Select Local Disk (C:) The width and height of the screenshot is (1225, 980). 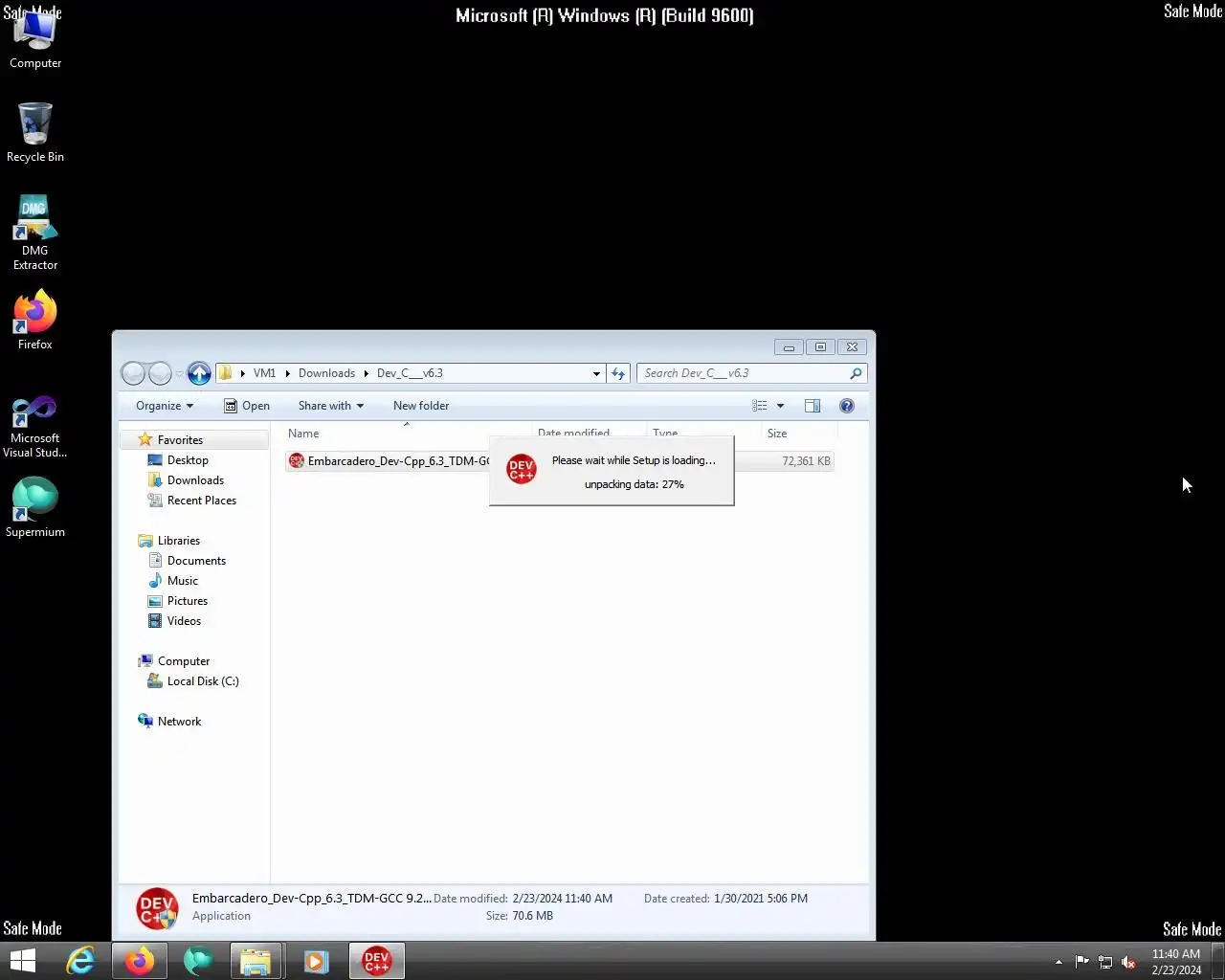point(202,681)
